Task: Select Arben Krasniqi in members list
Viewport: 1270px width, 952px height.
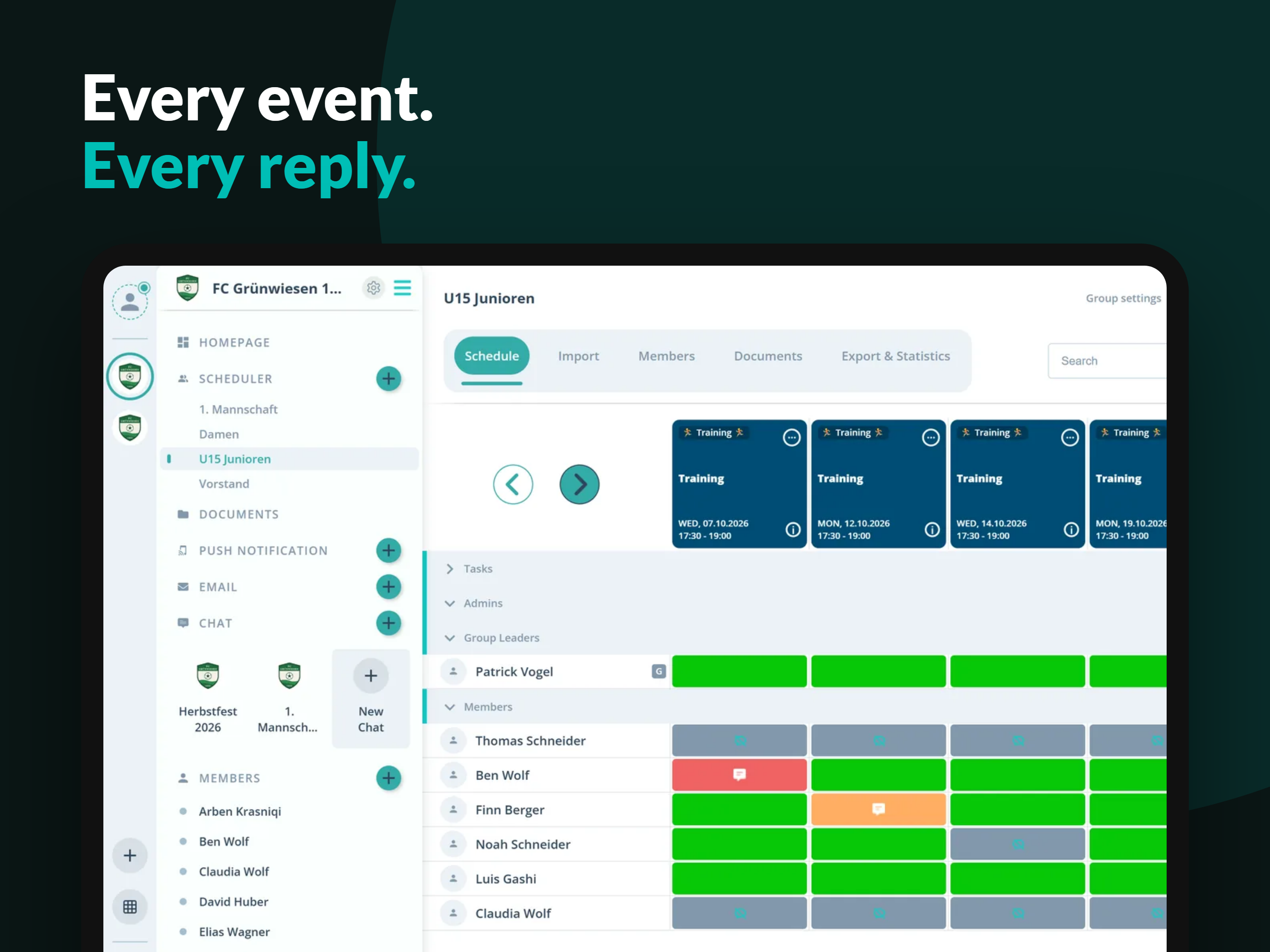Action: pyautogui.click(x=240, y=811)
